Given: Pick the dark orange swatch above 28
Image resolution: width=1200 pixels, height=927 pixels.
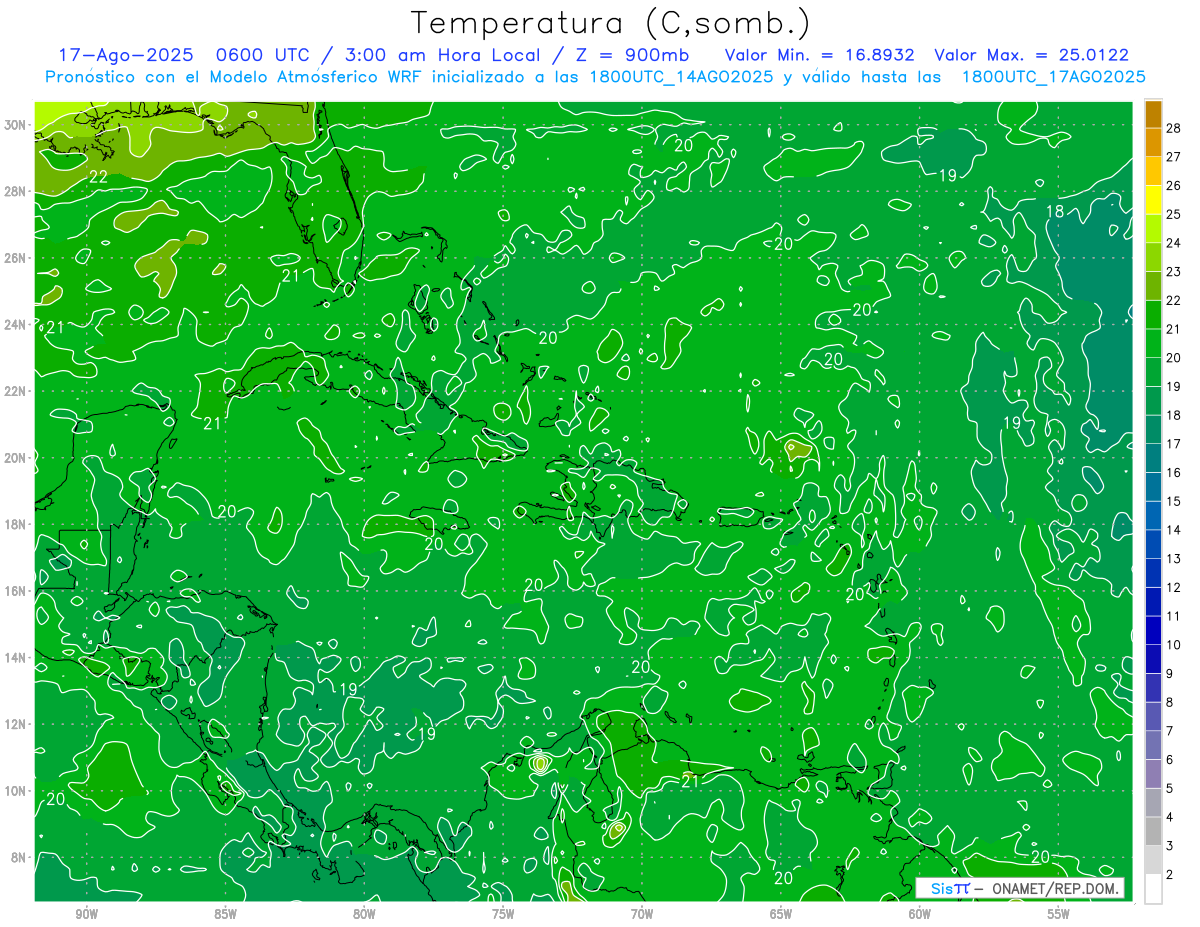Looking at the screenshot, I should (x=1153, y=114).
